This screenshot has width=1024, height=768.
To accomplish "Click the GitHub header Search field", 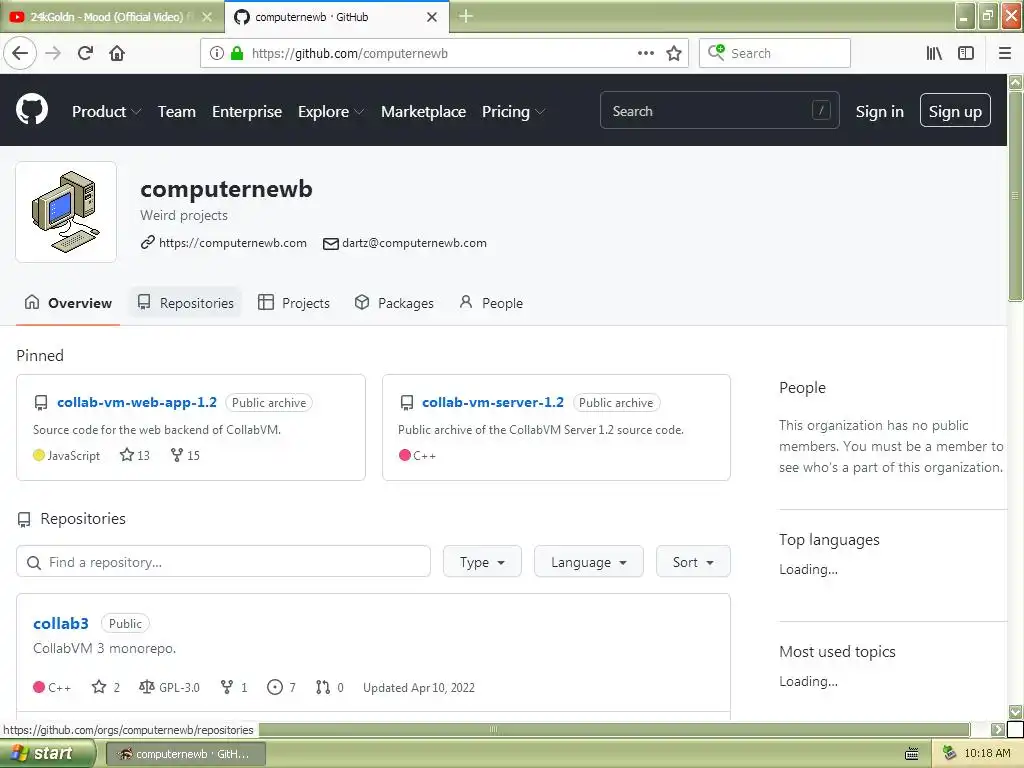I will tap(719, 110).
